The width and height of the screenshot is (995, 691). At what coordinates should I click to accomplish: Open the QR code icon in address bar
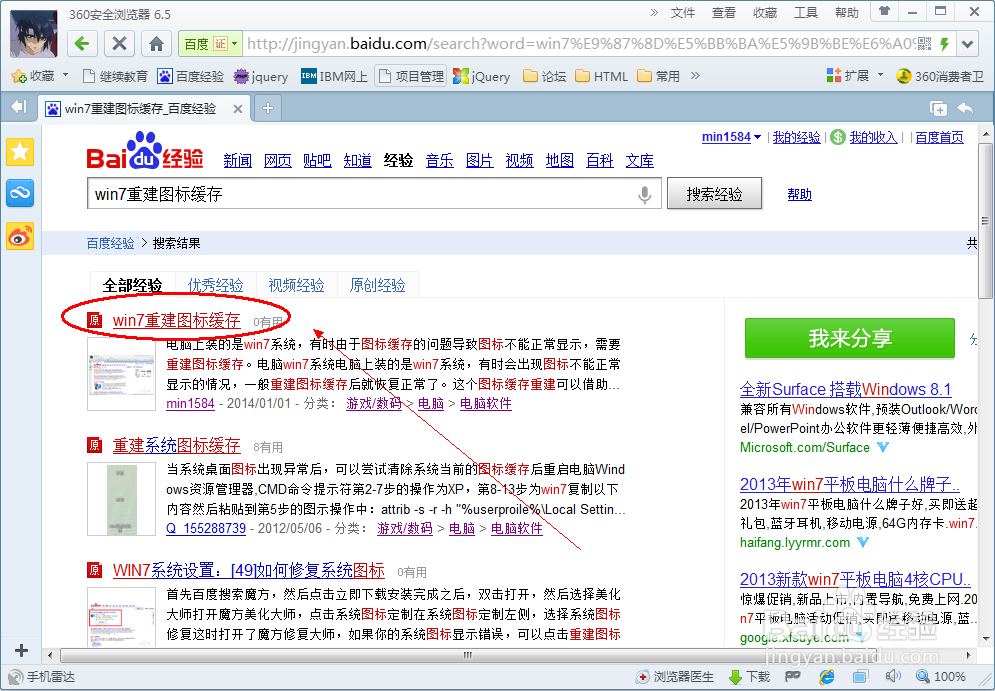click(924, 44)
